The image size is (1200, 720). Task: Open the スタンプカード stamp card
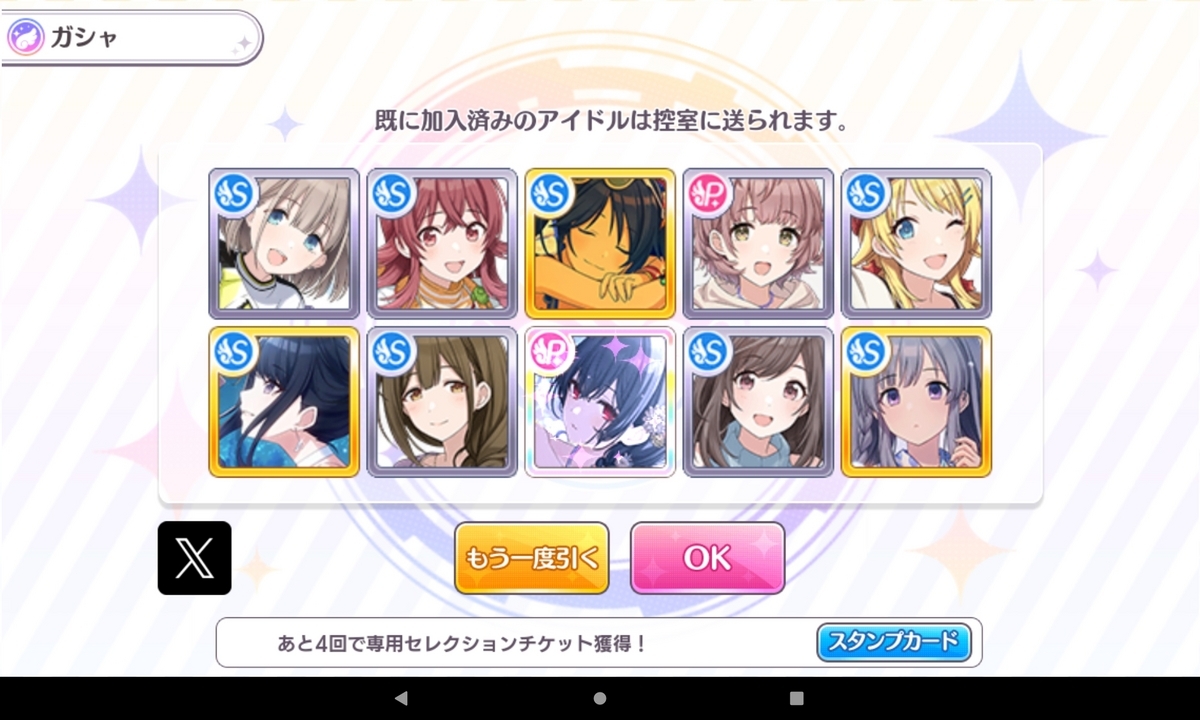click(x=894, y=642)
